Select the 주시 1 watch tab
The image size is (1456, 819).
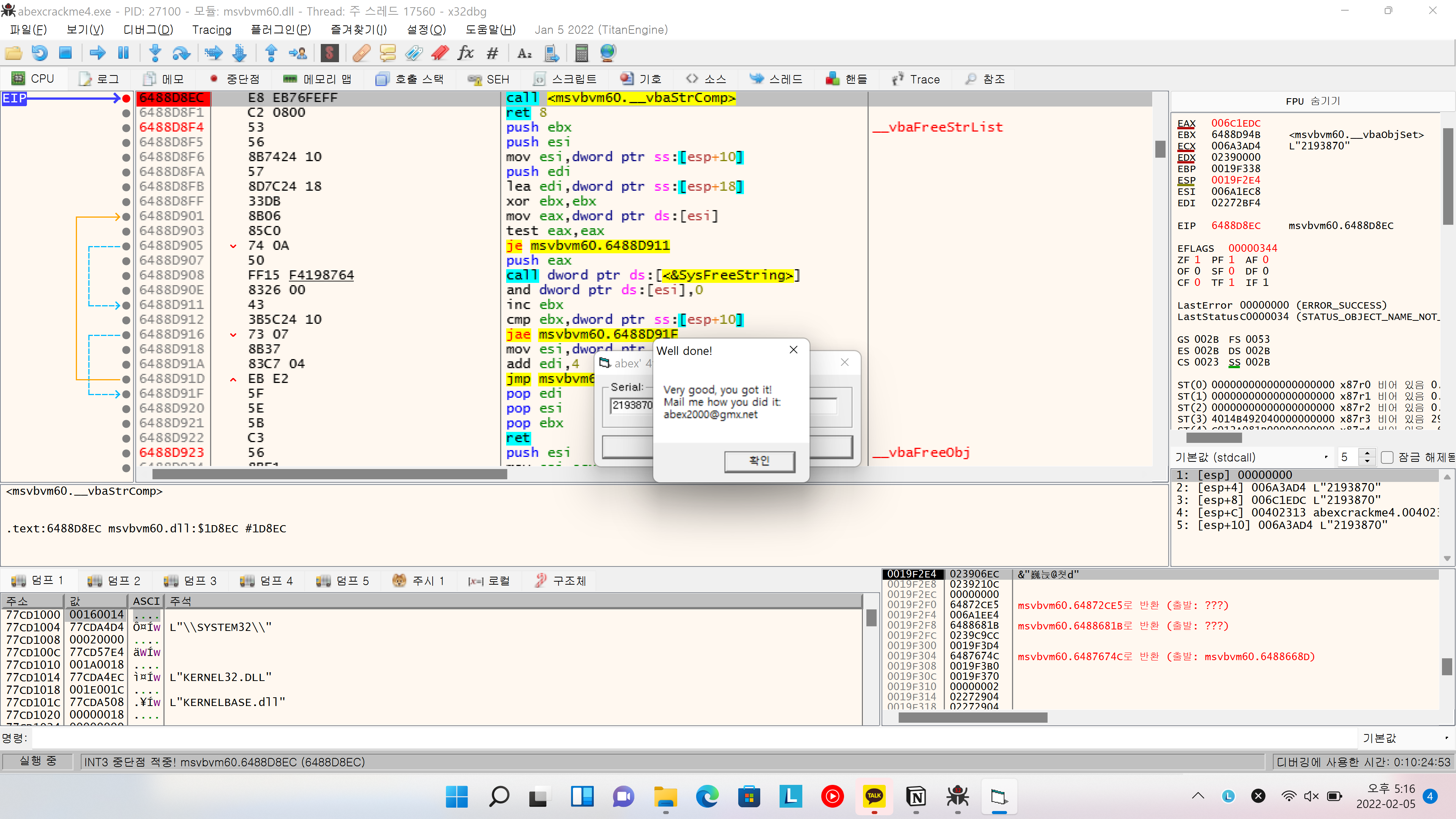click(x=418, y=581)
